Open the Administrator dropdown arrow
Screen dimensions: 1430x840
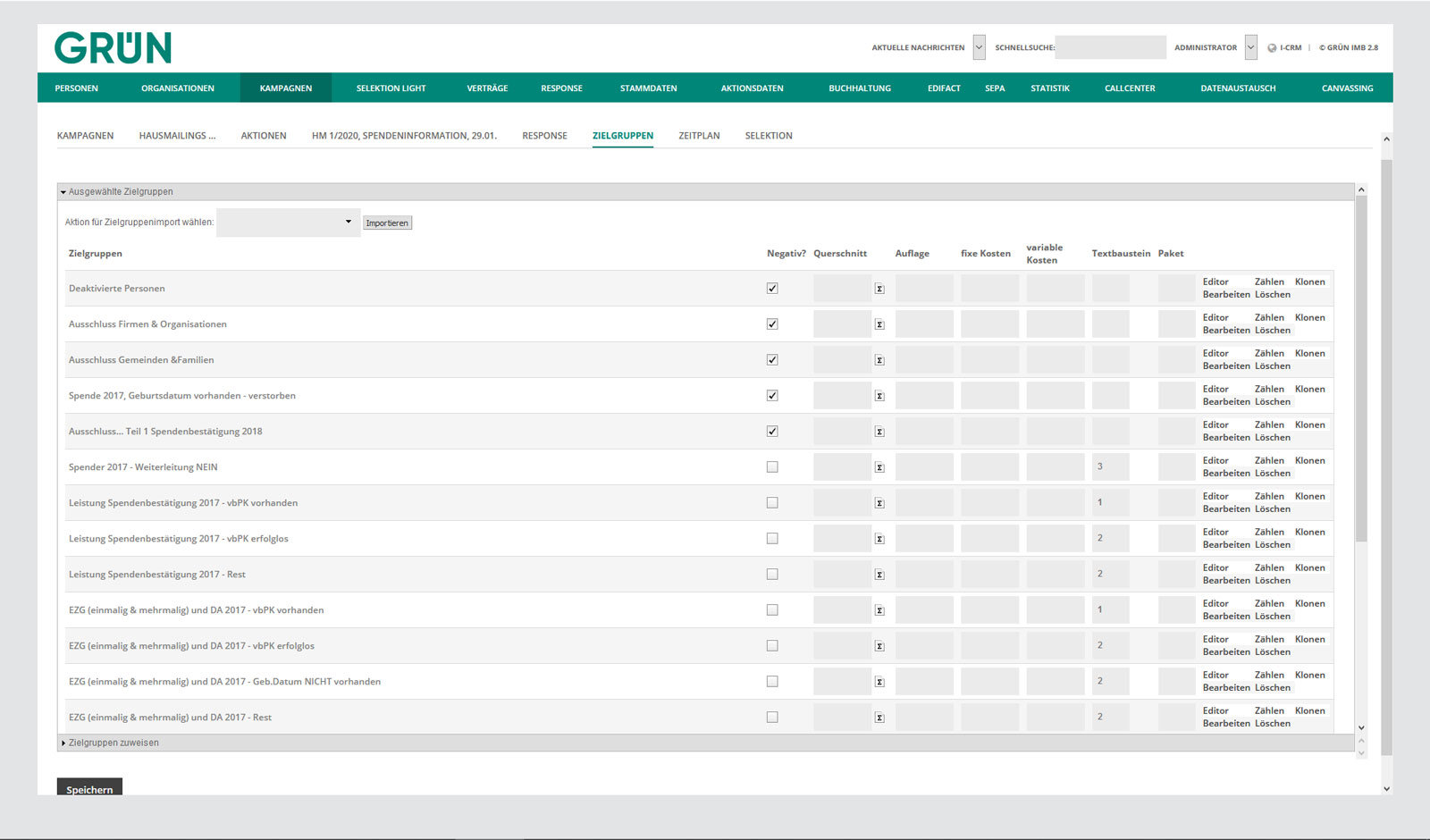click(1250, 48)
